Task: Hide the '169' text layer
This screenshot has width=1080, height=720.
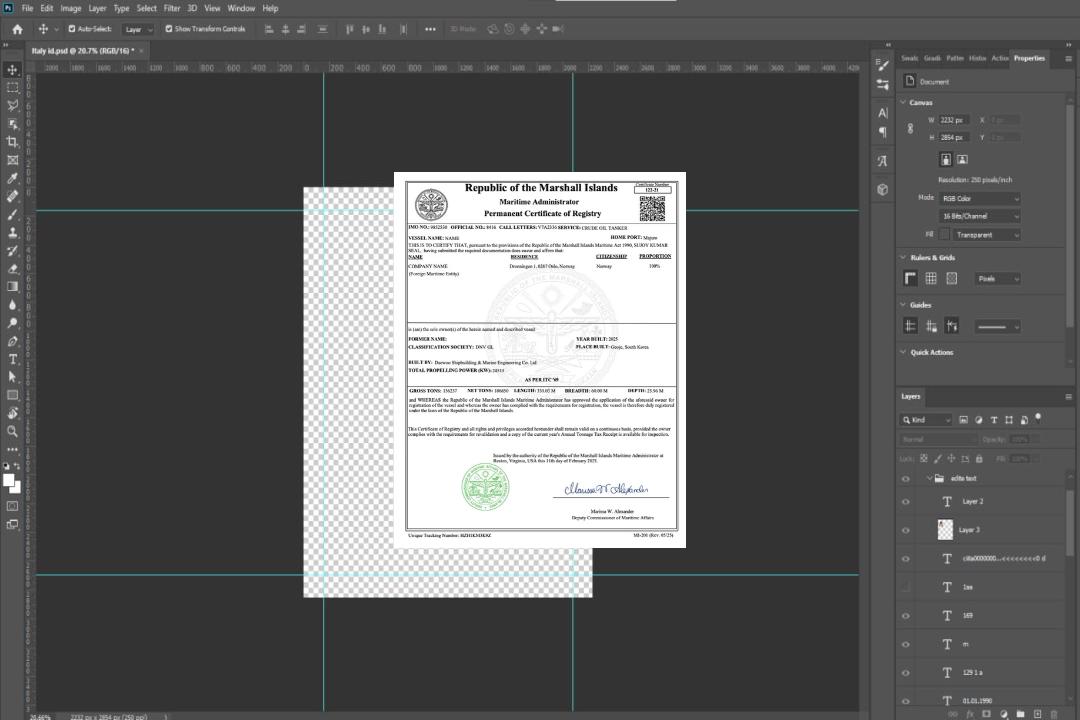Action: [x=906, y=616]
